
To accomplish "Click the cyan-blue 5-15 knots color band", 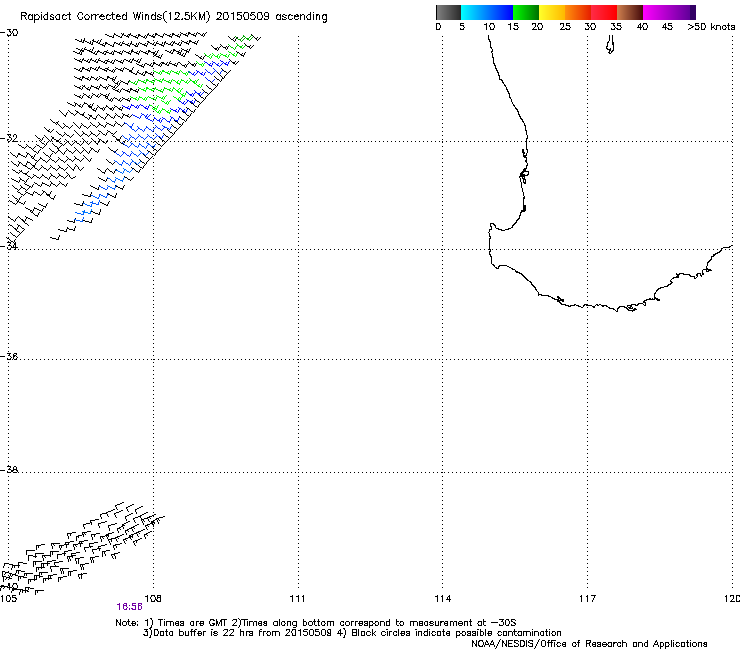I will (x=487, y=12).
